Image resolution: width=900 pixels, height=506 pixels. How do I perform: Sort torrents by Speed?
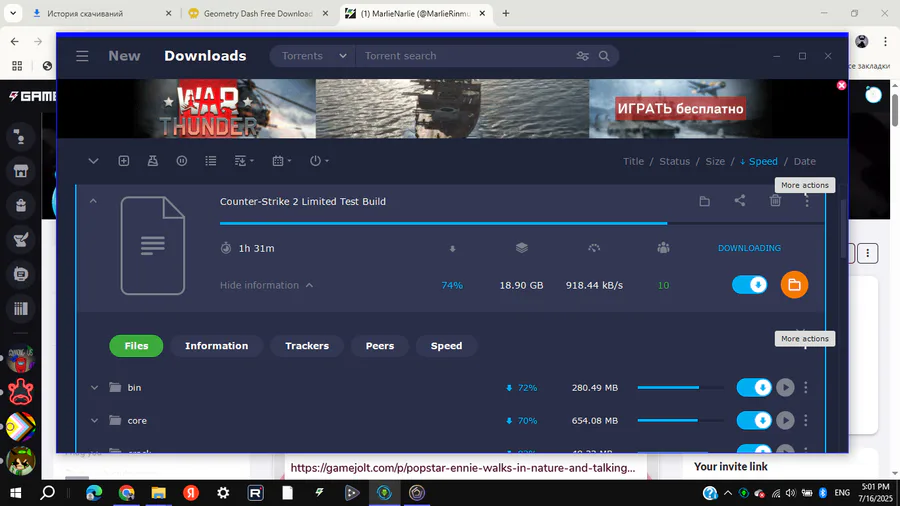758,161
